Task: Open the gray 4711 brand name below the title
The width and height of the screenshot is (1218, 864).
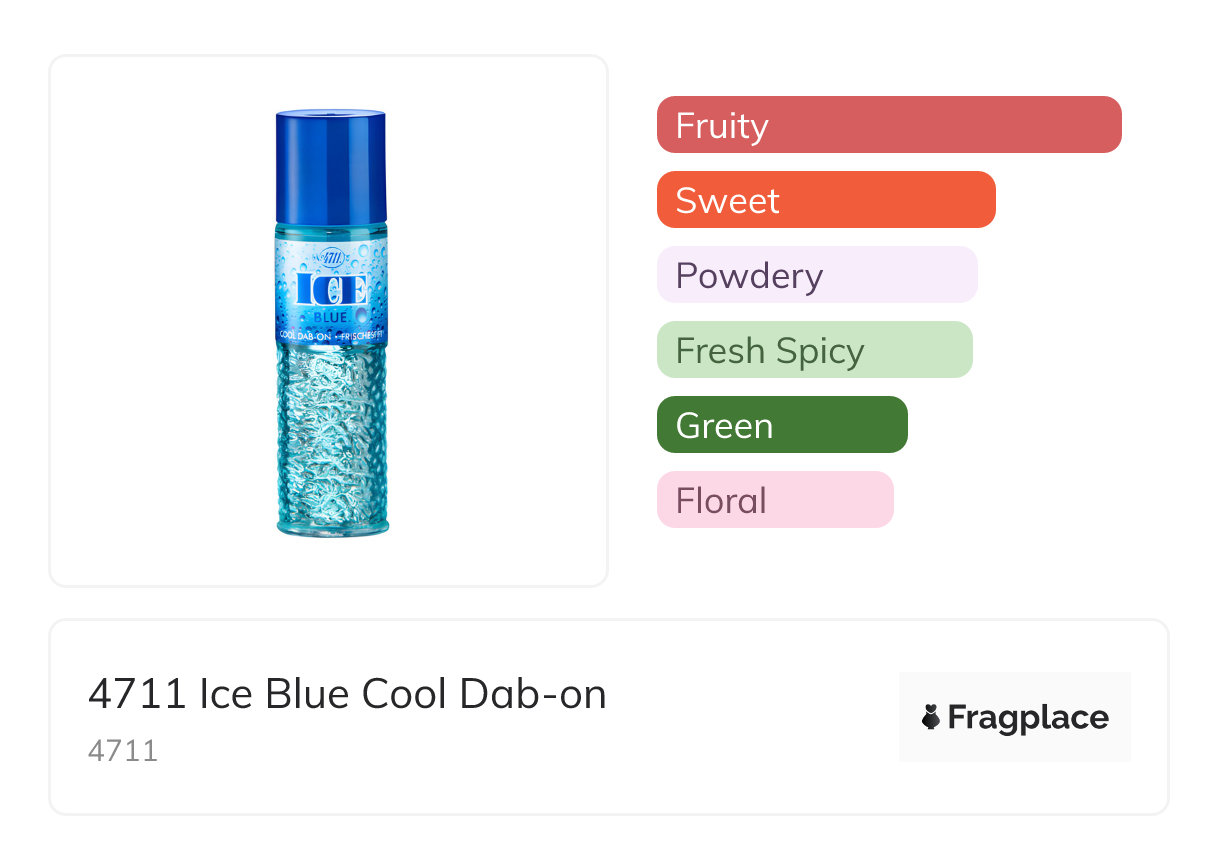Action: tap(123, 751)
